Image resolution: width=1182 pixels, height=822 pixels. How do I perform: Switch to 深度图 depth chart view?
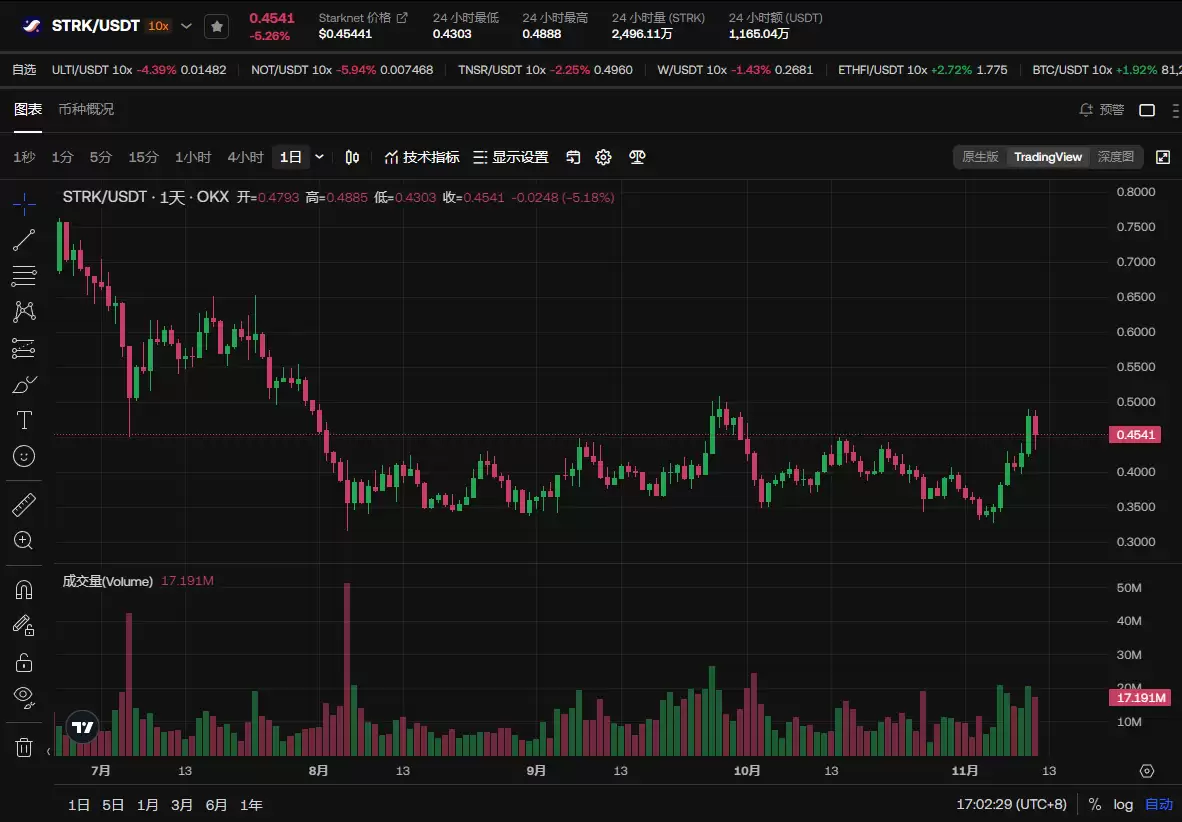click(x=1116, y=157)
